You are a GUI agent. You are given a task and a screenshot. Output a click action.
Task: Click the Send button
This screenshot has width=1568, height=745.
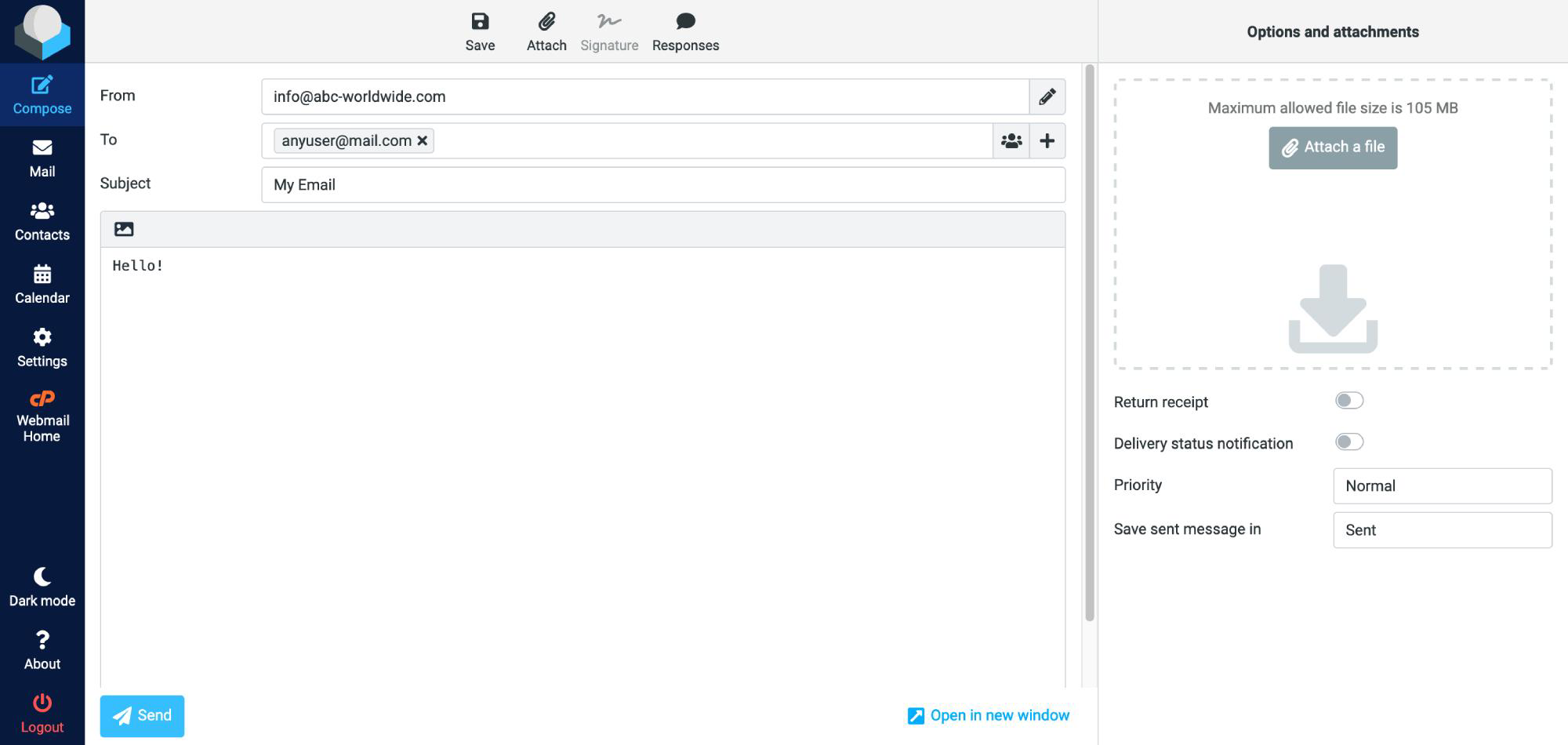(142, 716)
